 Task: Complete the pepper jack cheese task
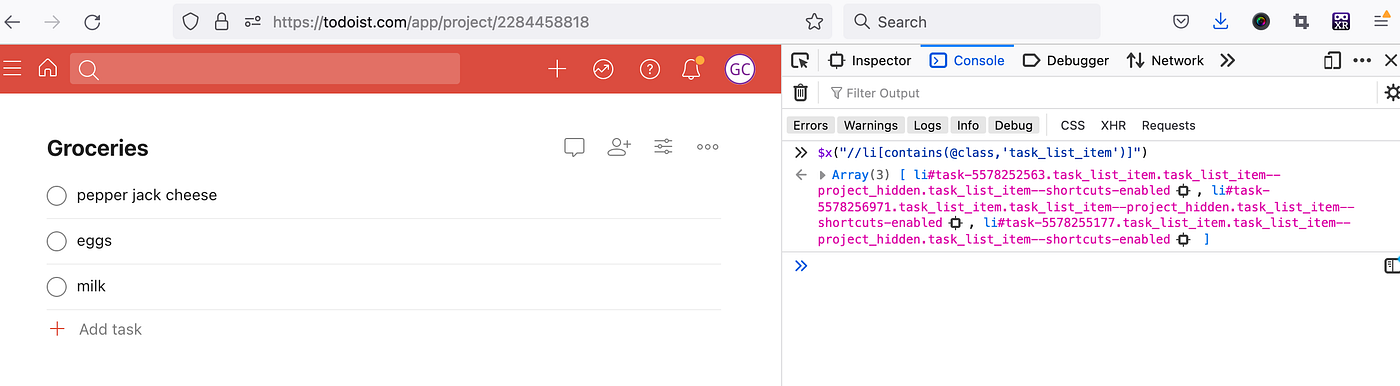(x=57, y=195)
